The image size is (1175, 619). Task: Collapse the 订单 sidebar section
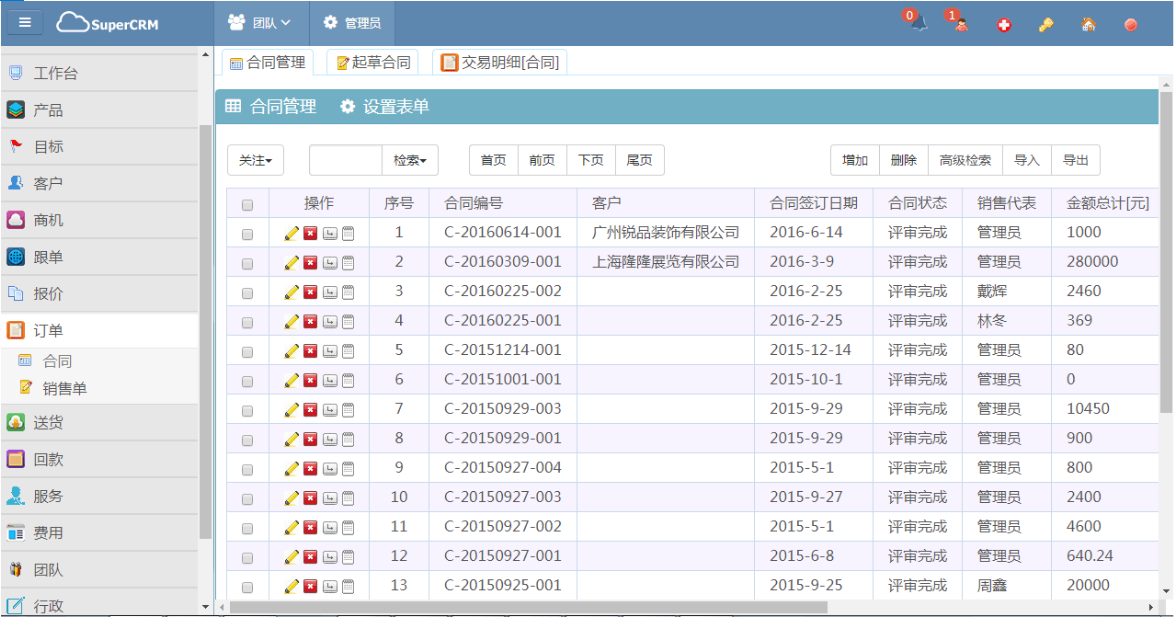pyautogui.click(x=100, y=330)
